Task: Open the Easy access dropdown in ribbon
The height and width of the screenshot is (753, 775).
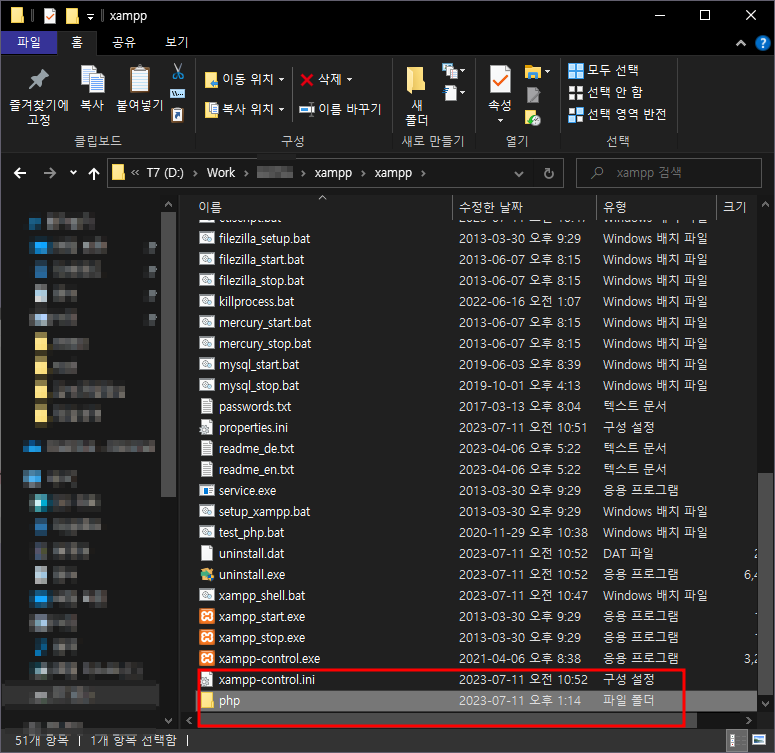Action: click(x=462, y=92)
